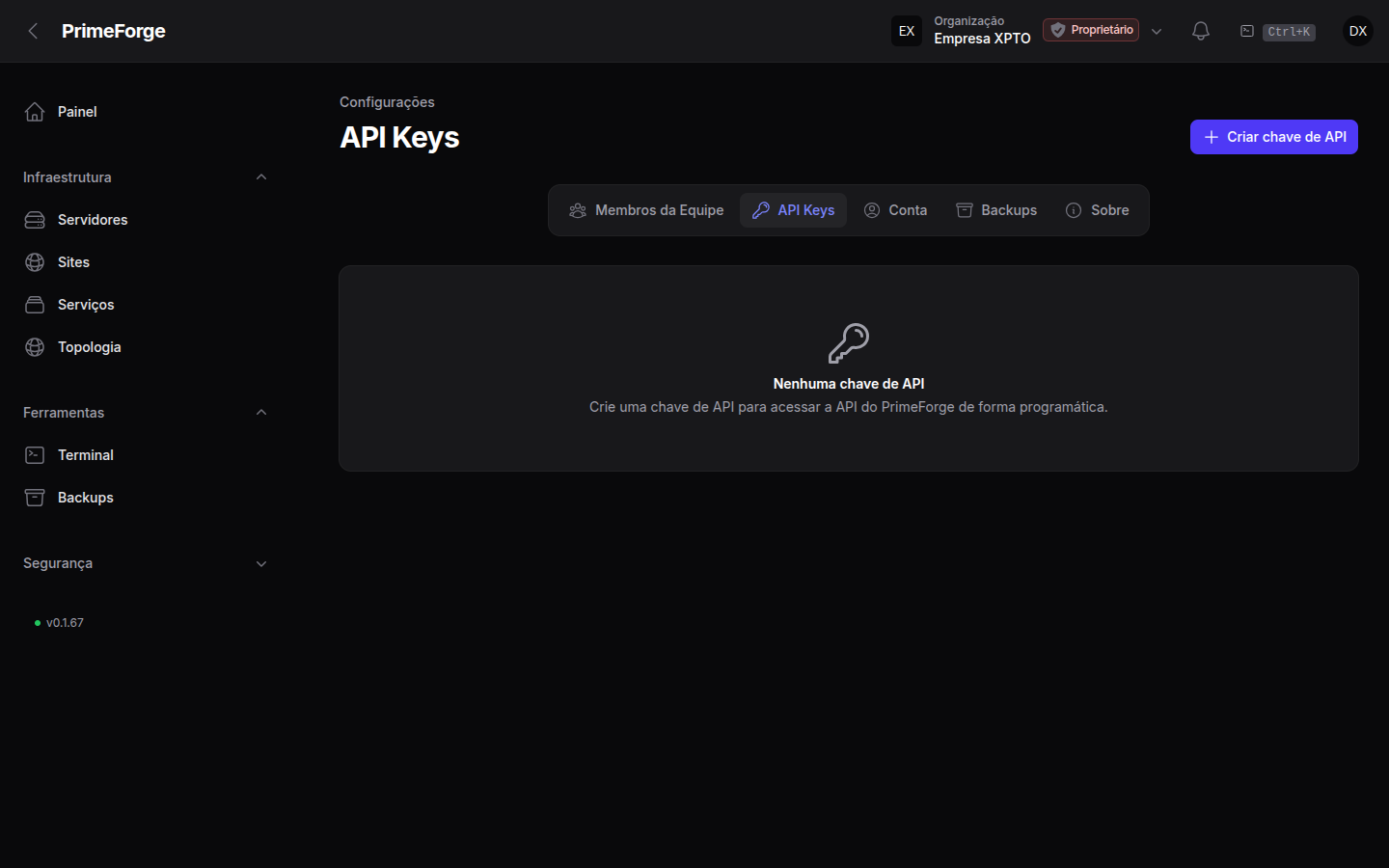
Task: Select the API Keys tab
Action: pos(793,210)
